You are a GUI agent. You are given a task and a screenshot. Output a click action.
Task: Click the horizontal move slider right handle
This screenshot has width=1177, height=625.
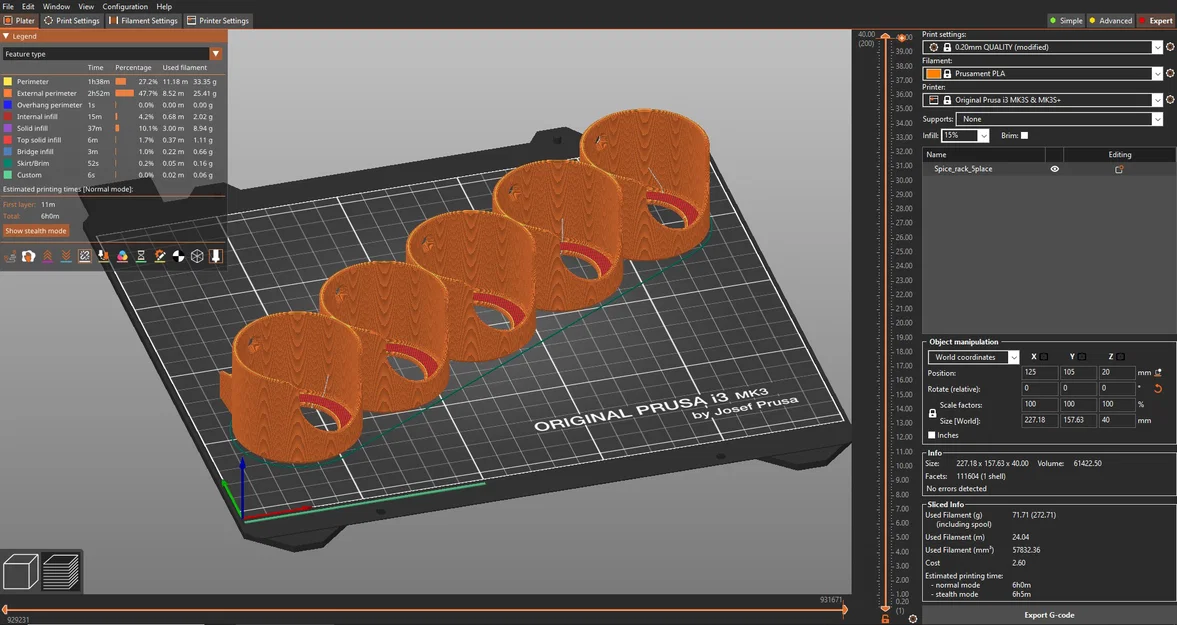[845, 609]
